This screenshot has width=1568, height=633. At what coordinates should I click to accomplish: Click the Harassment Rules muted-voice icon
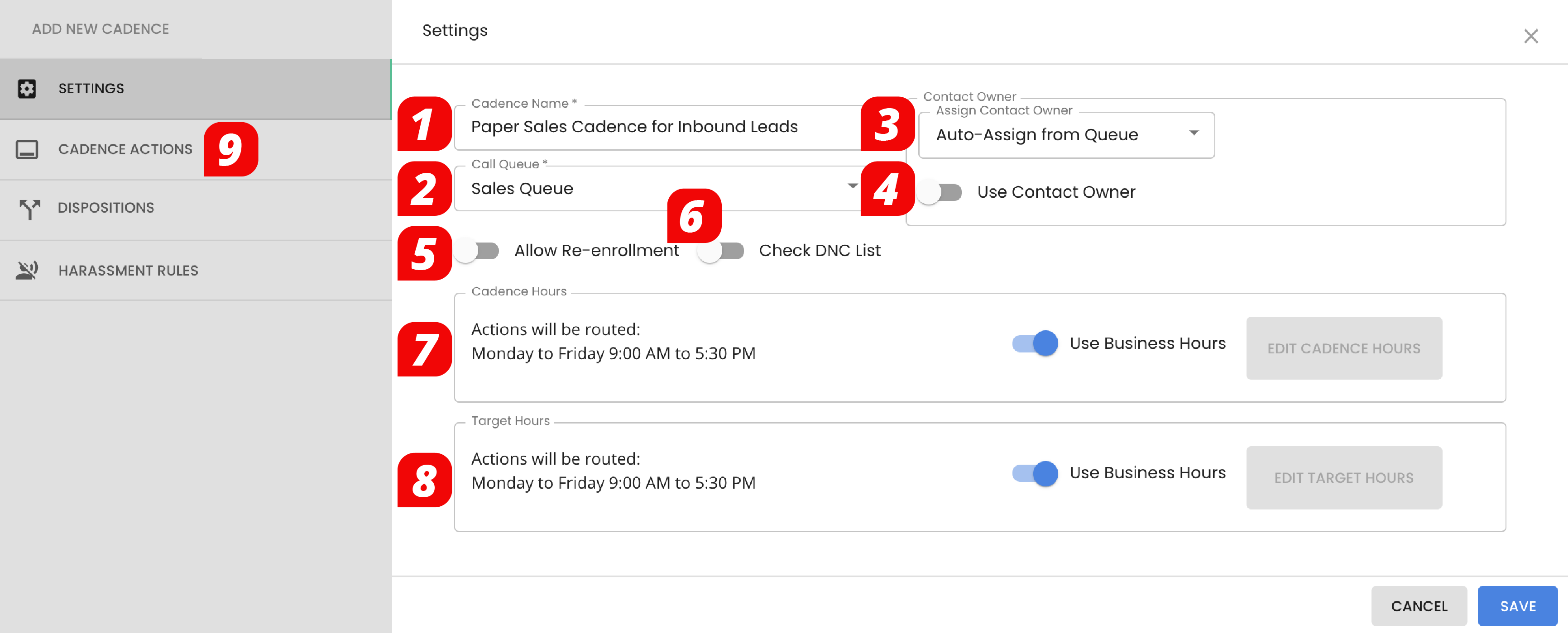click(27, 271)
